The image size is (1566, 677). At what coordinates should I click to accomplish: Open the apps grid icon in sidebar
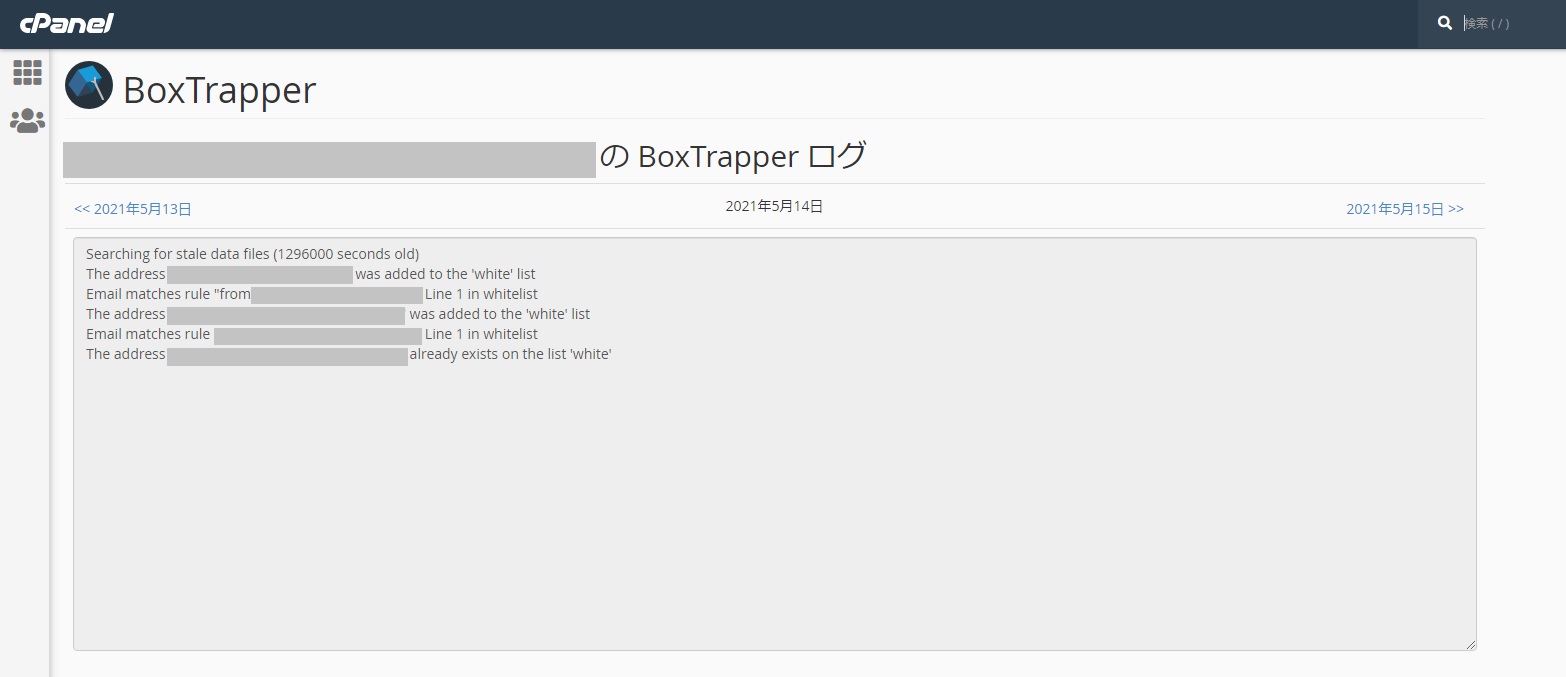point(27,72)
